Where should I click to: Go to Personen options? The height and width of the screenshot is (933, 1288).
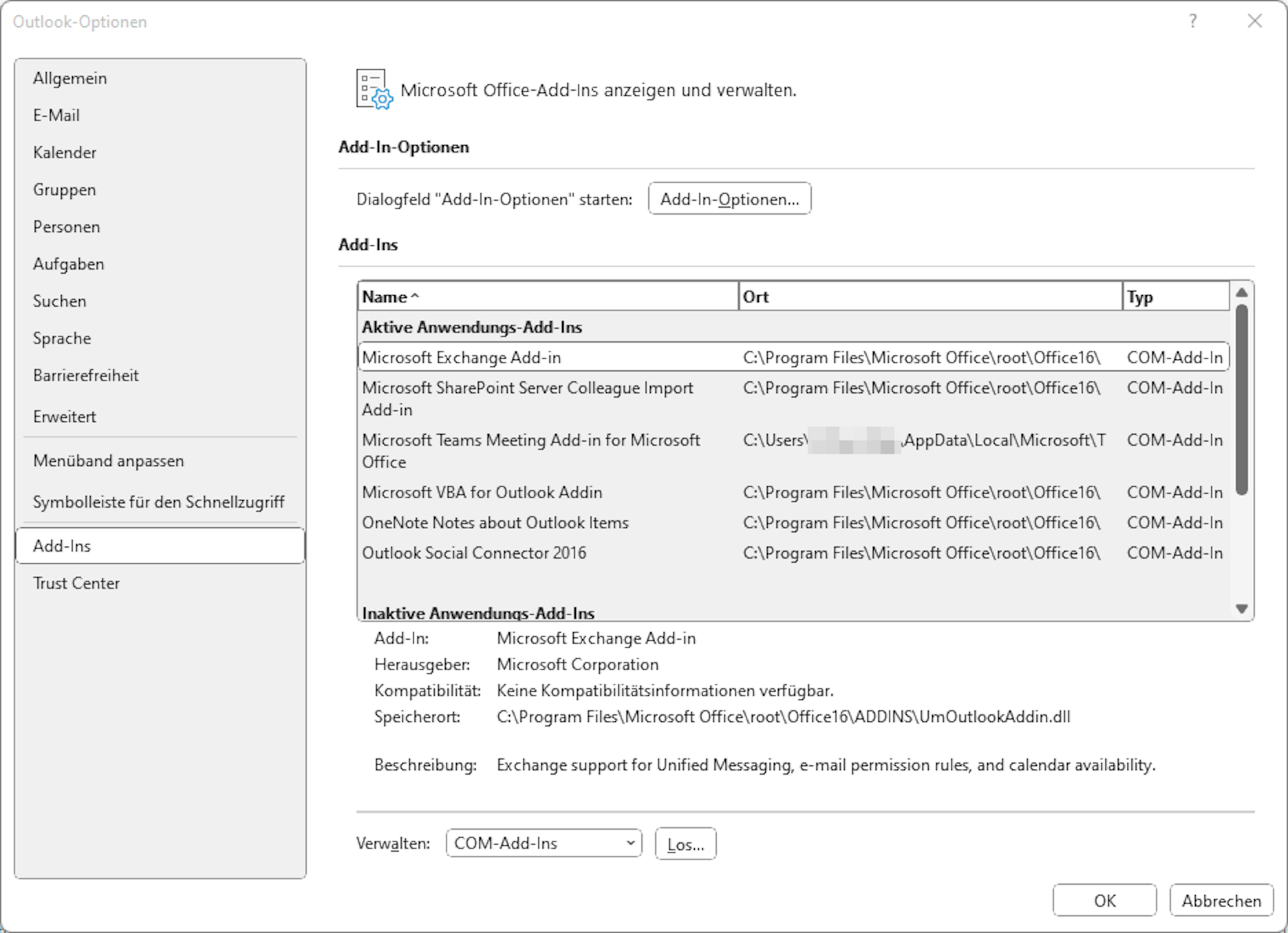click(x=160, y=227)
